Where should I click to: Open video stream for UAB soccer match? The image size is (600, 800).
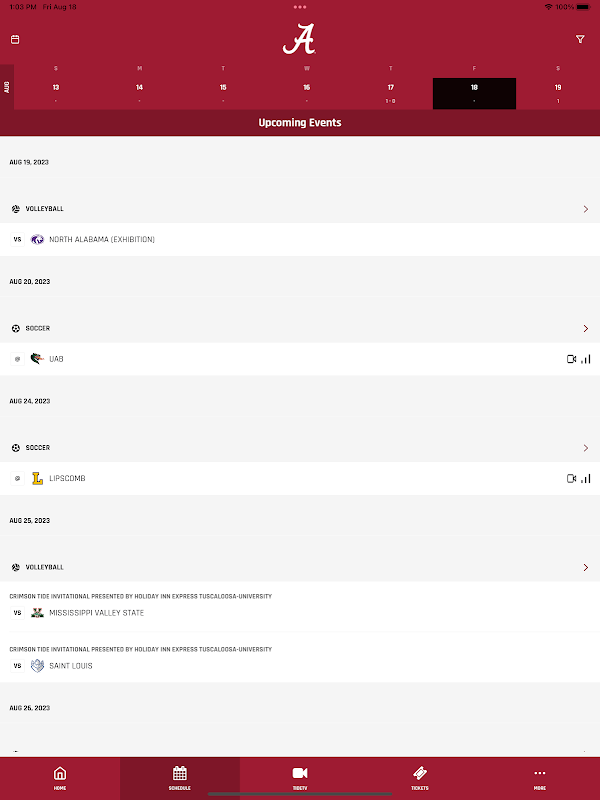tap(571, 359)
